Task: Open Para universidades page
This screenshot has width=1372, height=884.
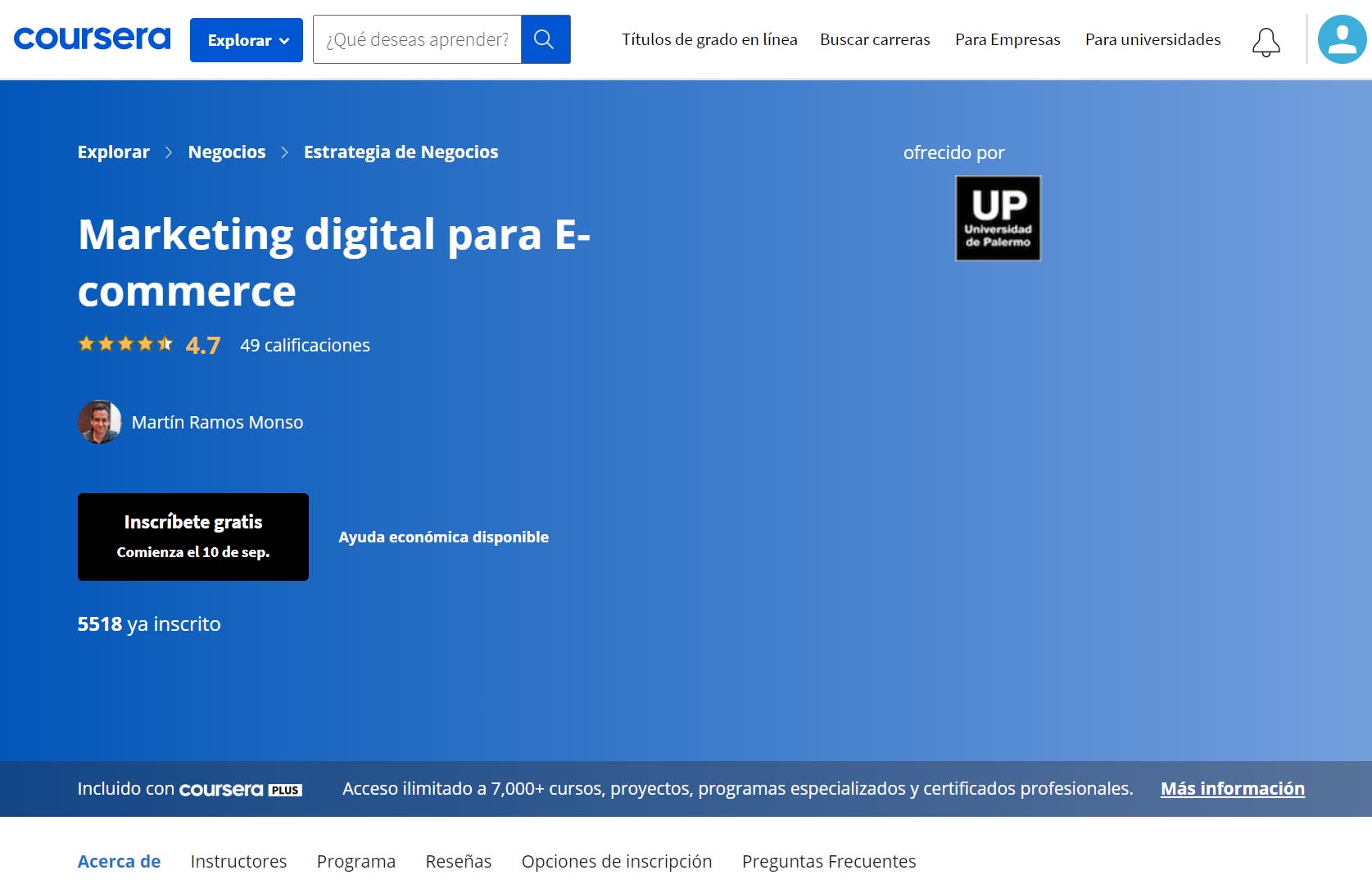Action: (x=1152, y=39)
